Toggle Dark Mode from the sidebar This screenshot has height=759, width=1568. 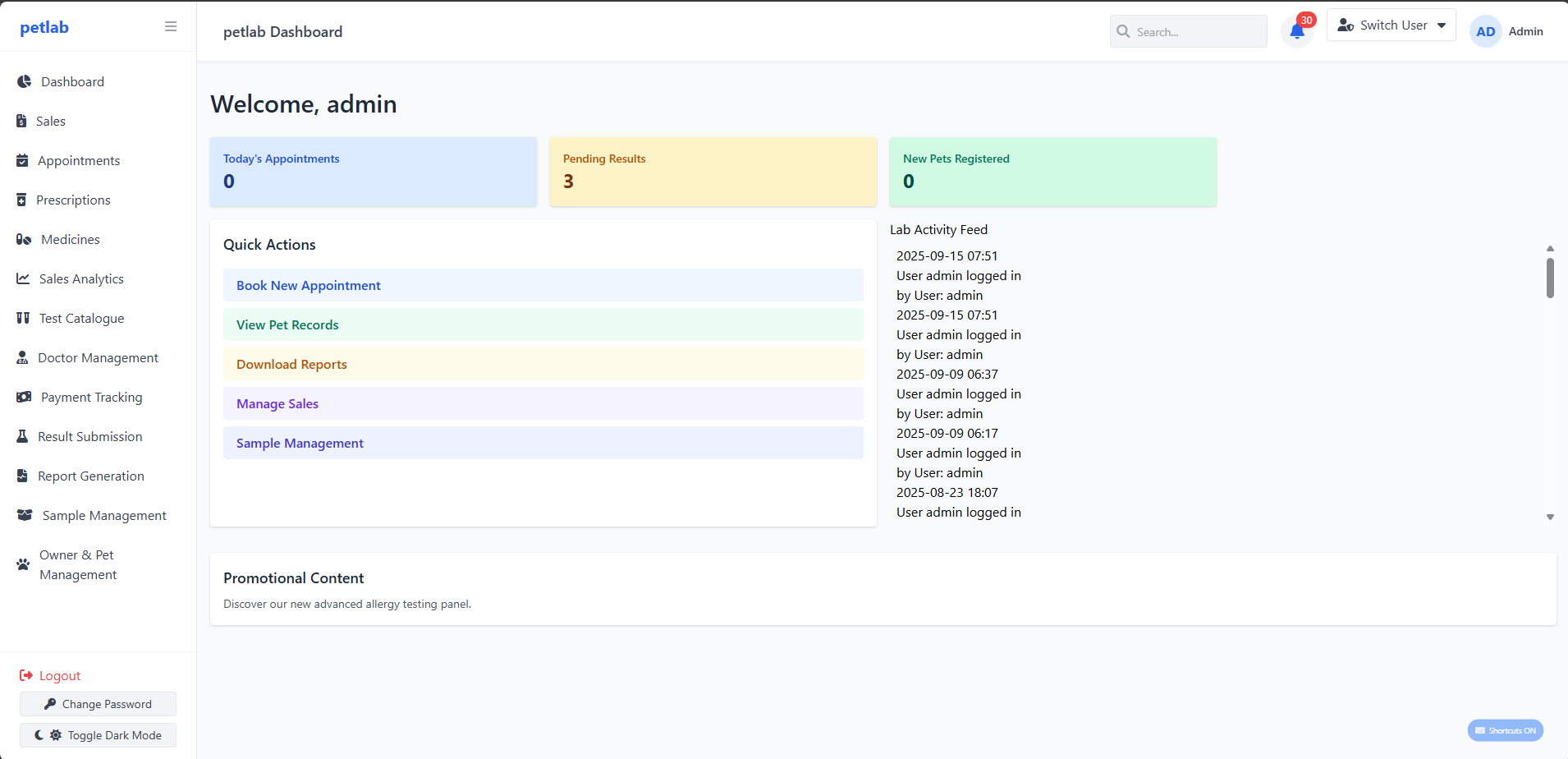(98, 734)
